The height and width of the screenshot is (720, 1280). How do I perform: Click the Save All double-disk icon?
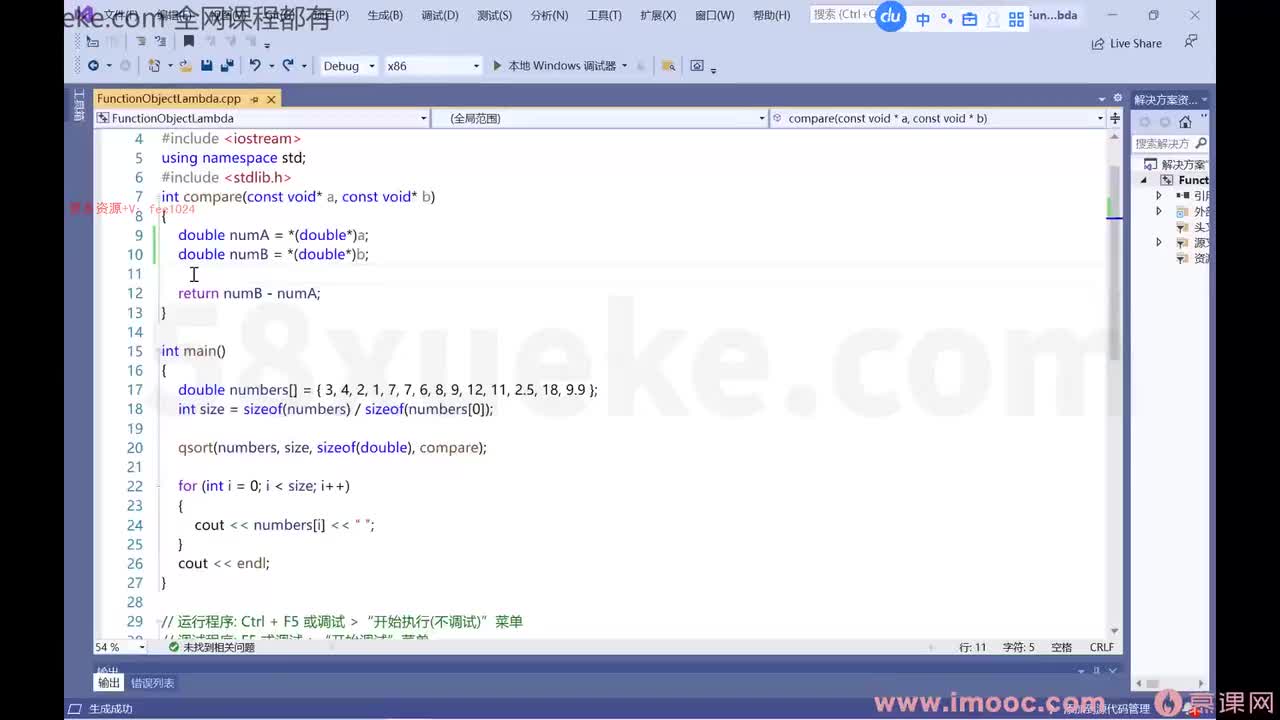coord(227,66)
